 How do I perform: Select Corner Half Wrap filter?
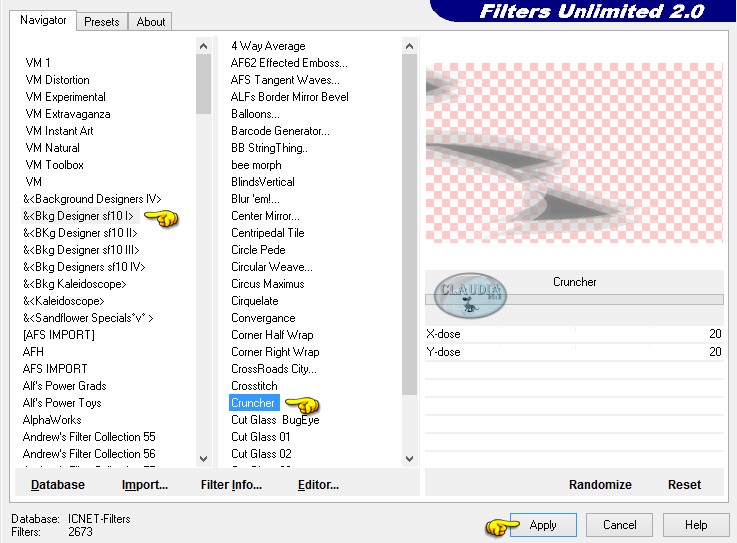coord(272,335)
